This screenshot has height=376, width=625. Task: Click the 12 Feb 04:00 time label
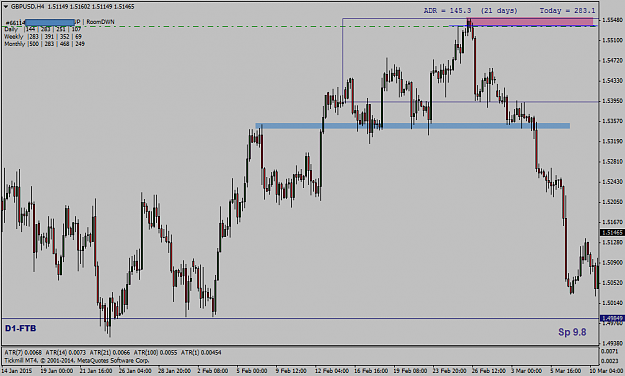332,371
